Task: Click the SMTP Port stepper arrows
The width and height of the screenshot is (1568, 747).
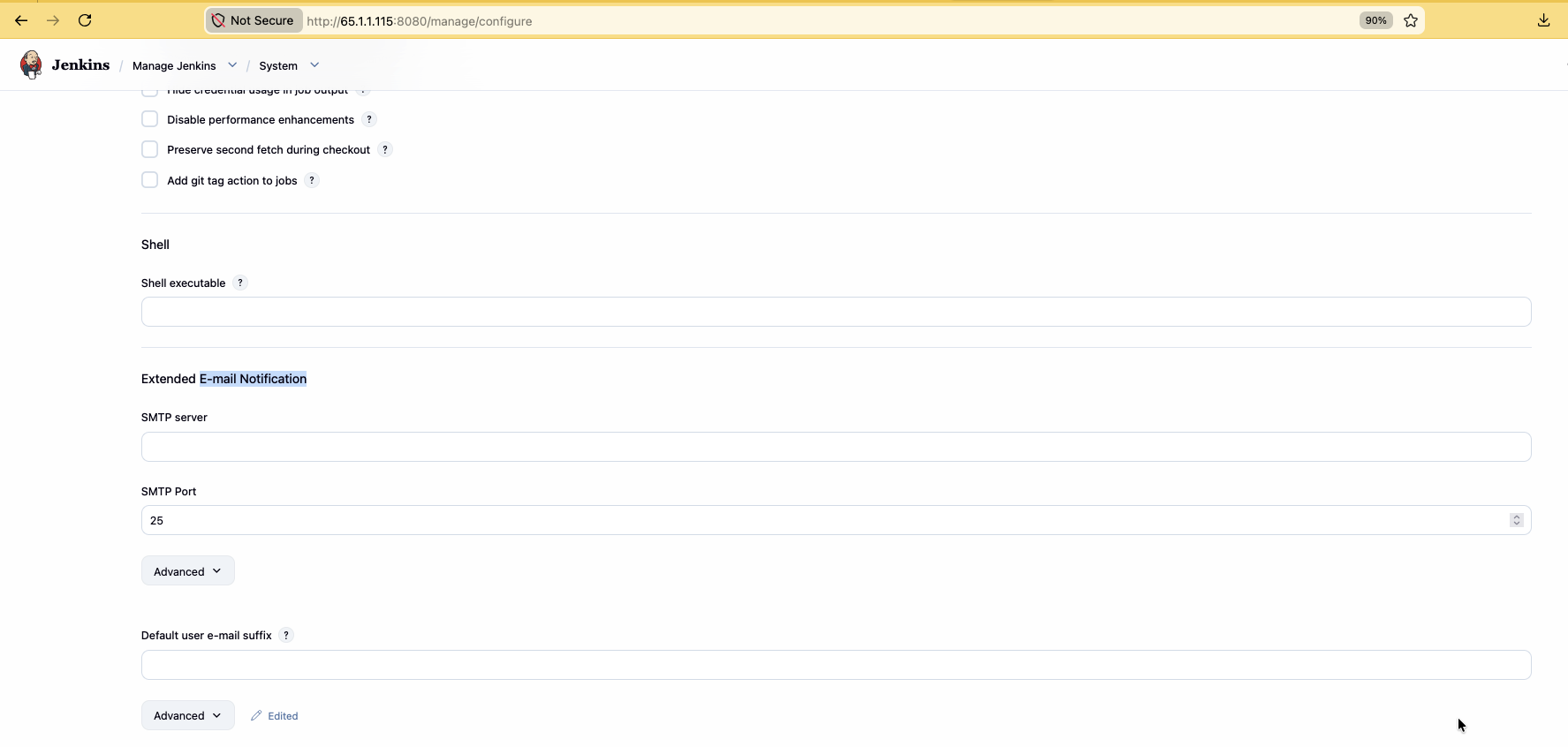Action: click(1516, 520)
